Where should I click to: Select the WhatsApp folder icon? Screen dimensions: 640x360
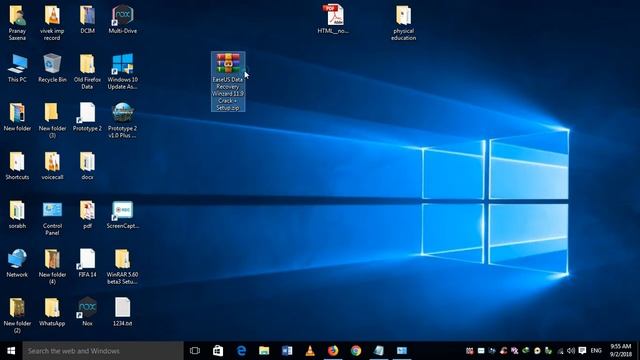coord(52,312)
